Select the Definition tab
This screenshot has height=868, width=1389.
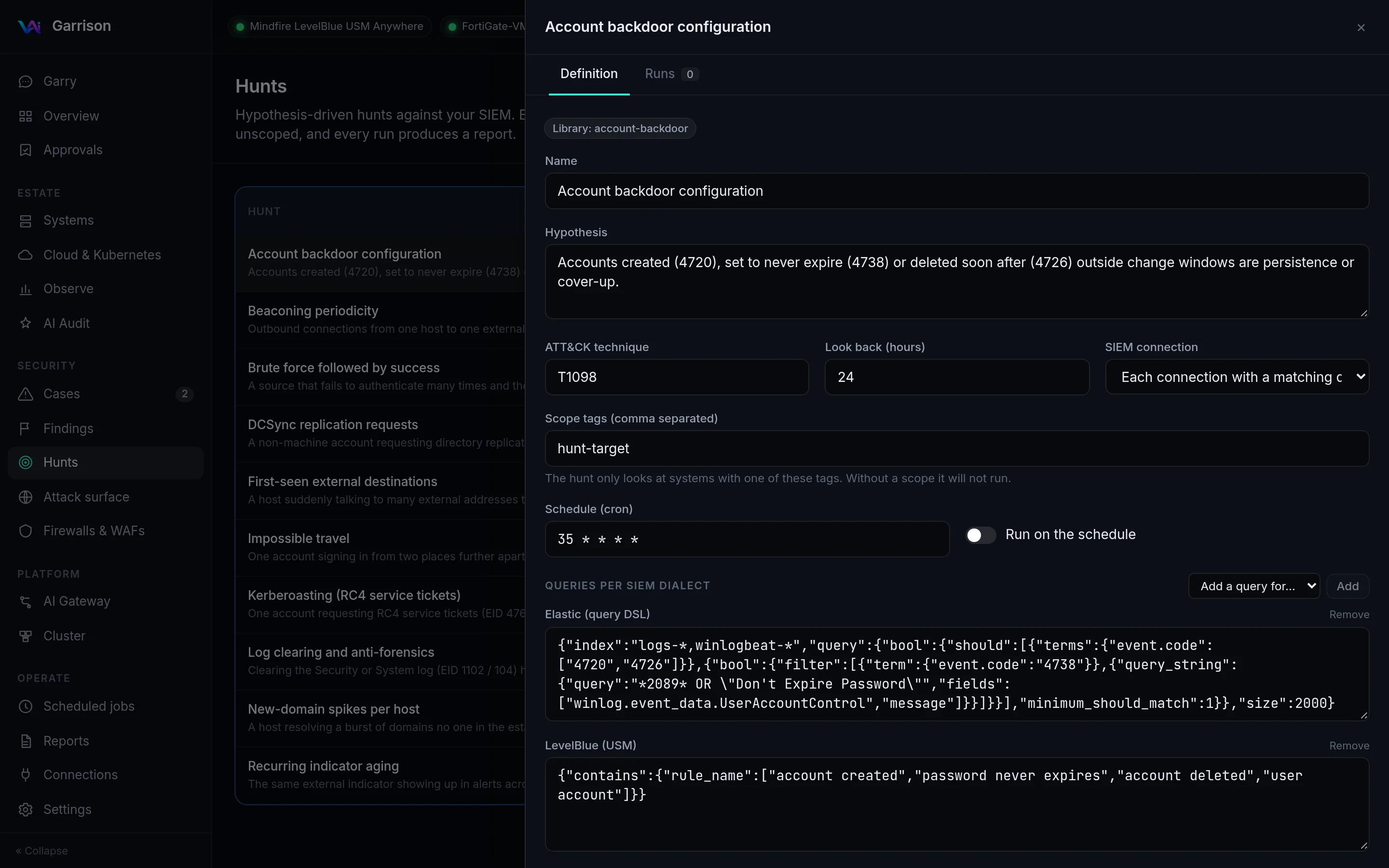(x=589, y=74)
